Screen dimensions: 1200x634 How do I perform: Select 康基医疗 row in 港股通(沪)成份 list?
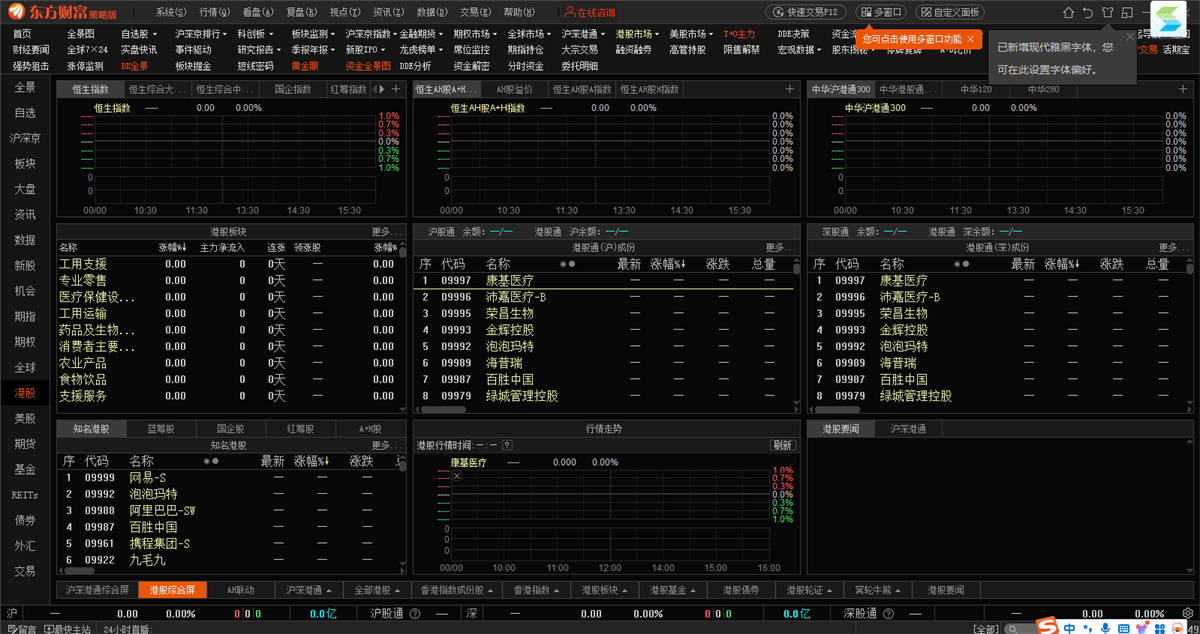603,281
